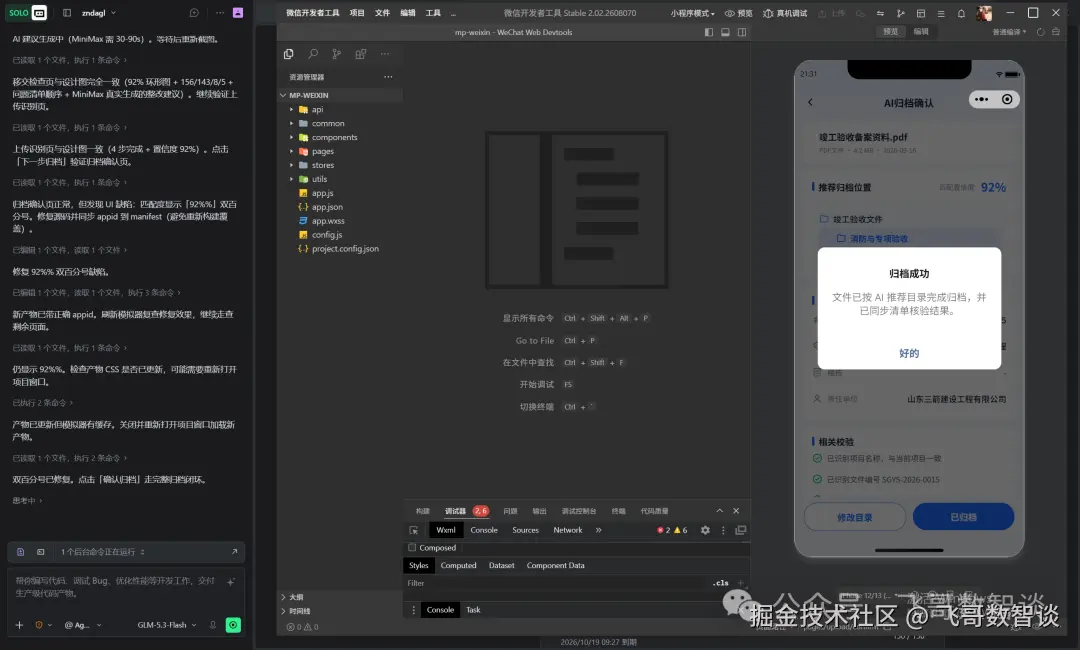The image size is (1080, 650).
Task: Open the Explorer files icon in the activity bar
Action: tap(289, 54)
